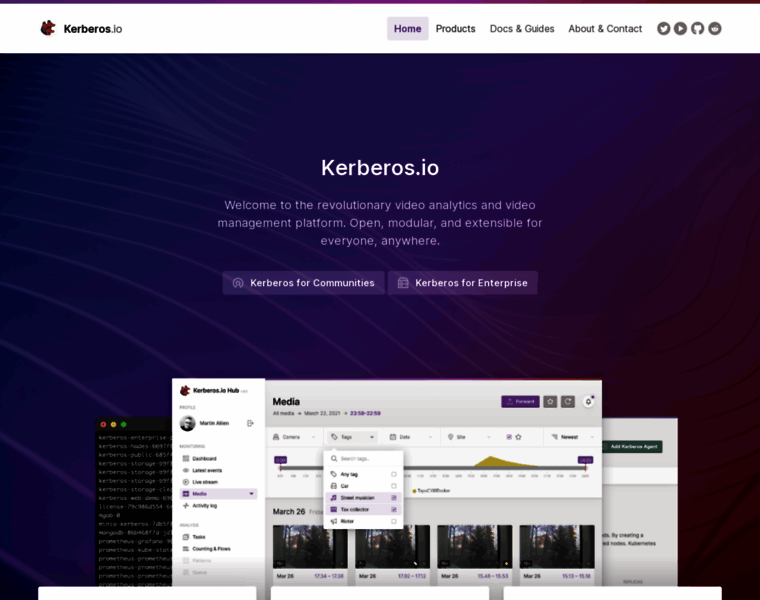Image resolution: width=760 pixels, height=600 pixels.
Task: Click the Forward button in Media panel
Action: coord(520,401)
